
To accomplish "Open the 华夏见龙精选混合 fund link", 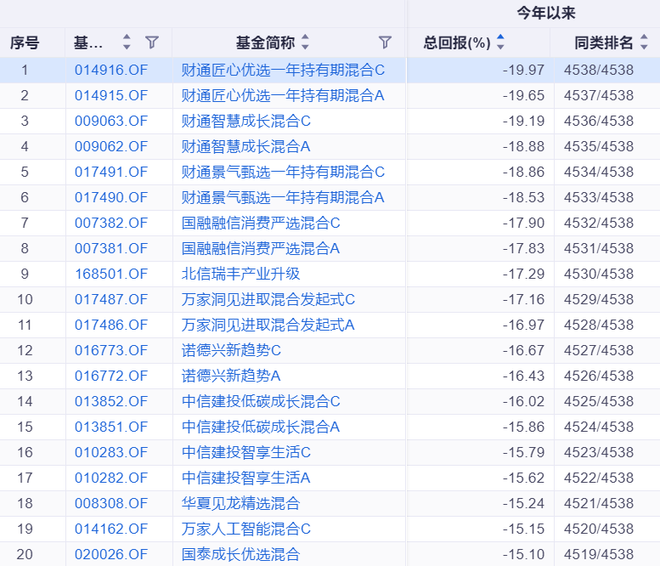I will tap(240, 503).
